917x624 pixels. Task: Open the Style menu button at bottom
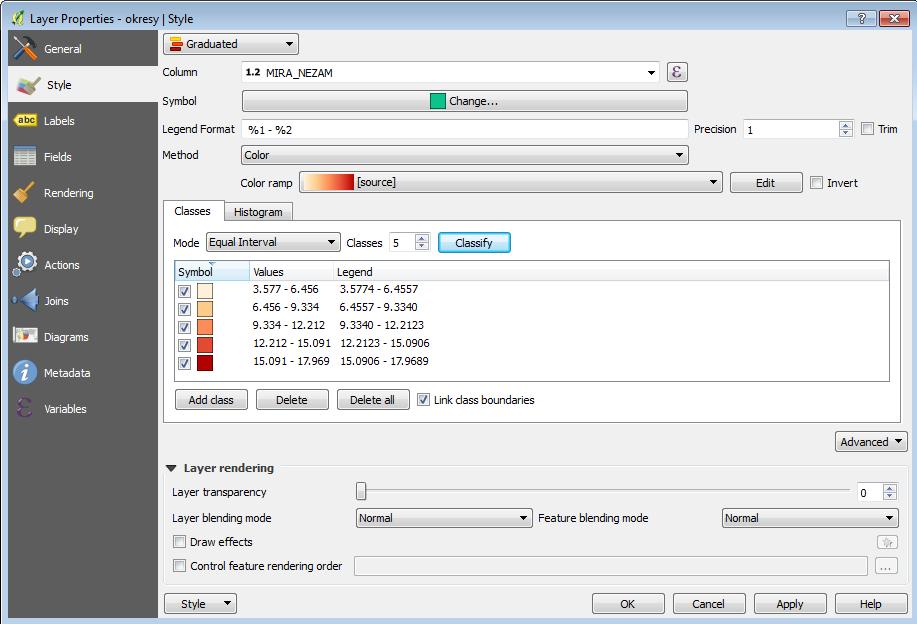200,604
